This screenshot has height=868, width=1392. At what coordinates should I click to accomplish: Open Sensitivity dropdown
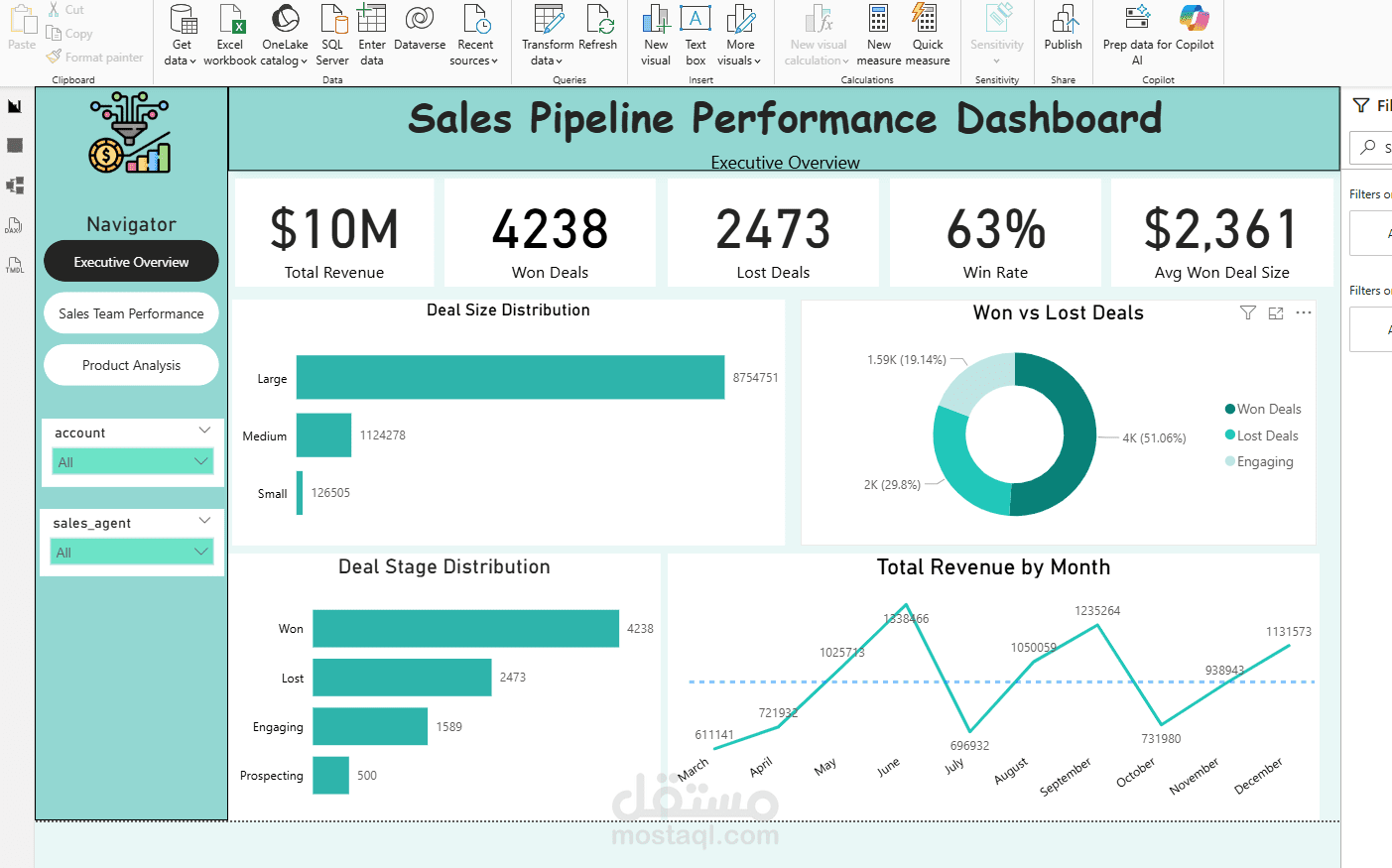(x=997, y=36)
